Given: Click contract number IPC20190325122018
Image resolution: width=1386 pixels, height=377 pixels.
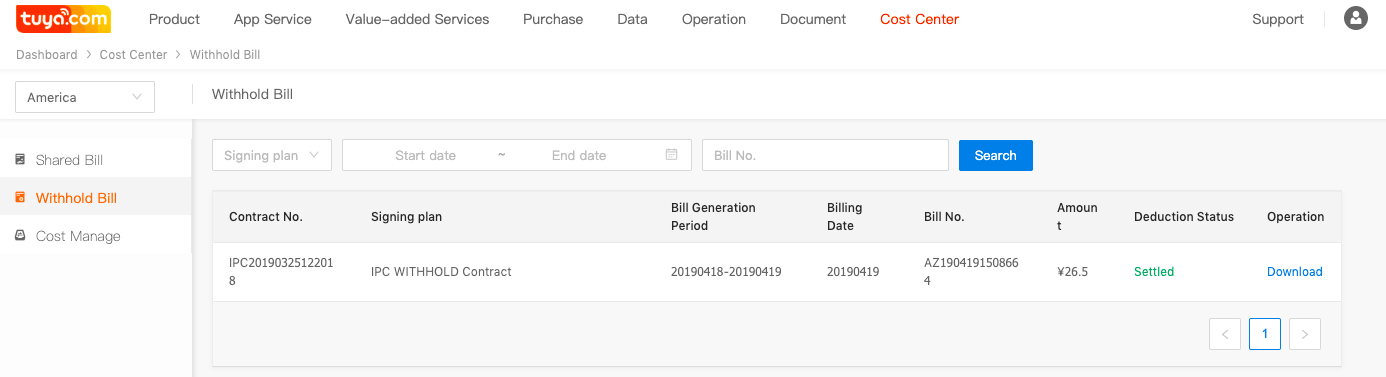Looking at the screenshot, I should pos(281,272).
